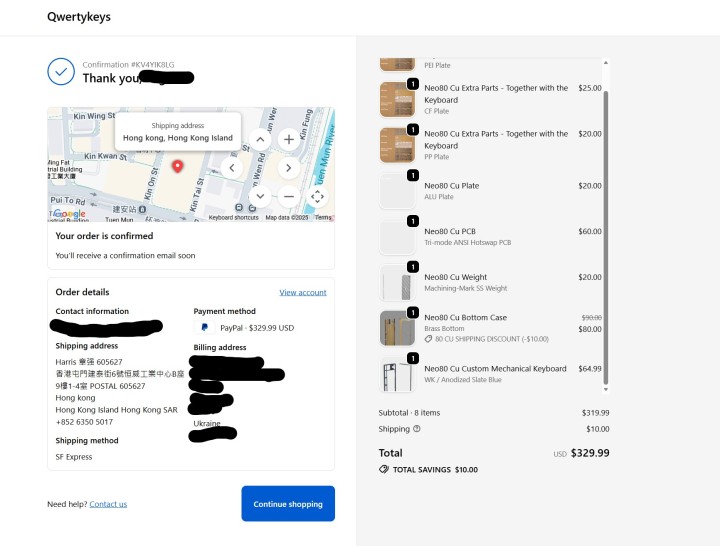Click 'Machining-Mark SS Weight' variant text

pos(466,288)
